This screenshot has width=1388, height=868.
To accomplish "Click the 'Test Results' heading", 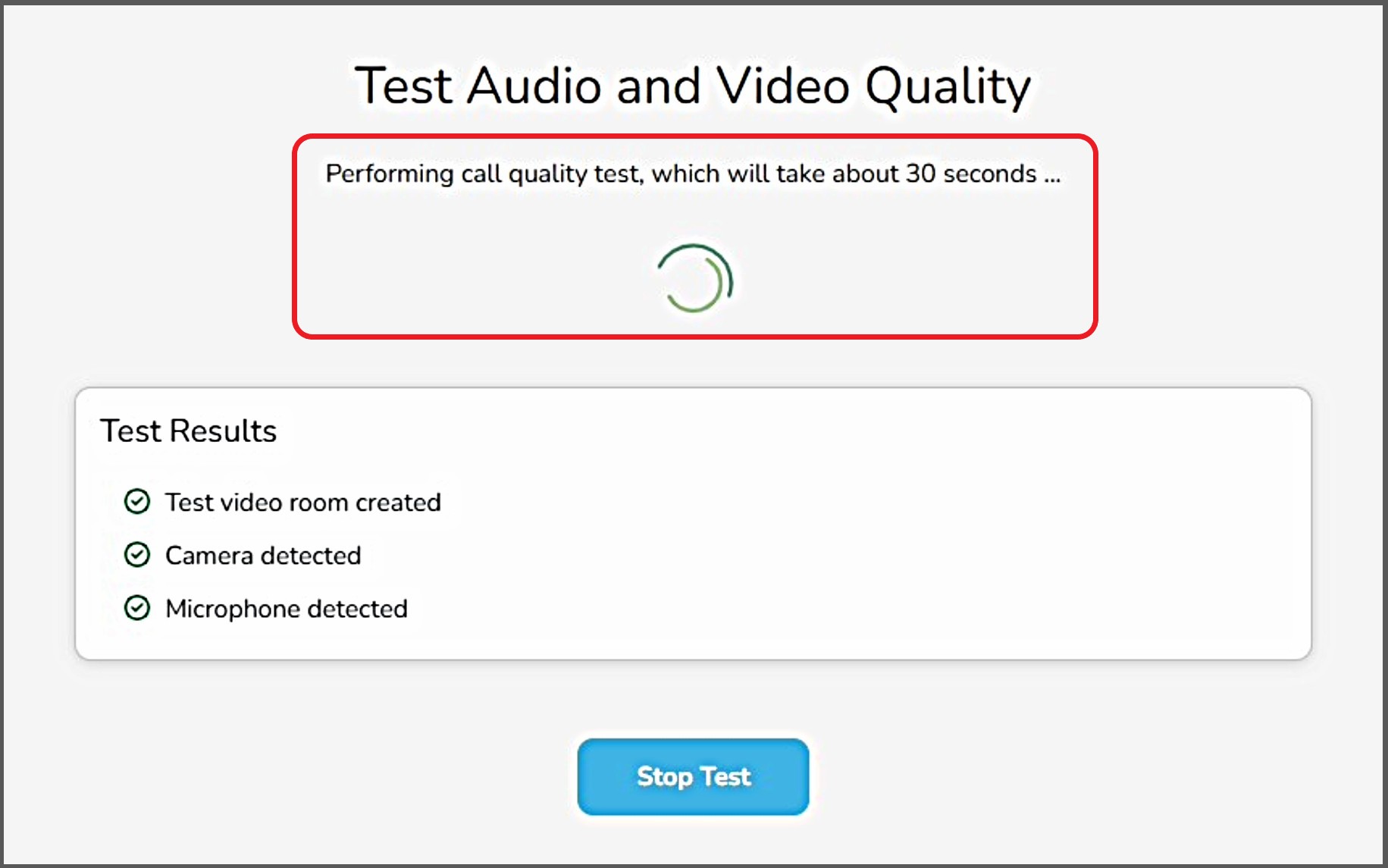I will [189, 431].
